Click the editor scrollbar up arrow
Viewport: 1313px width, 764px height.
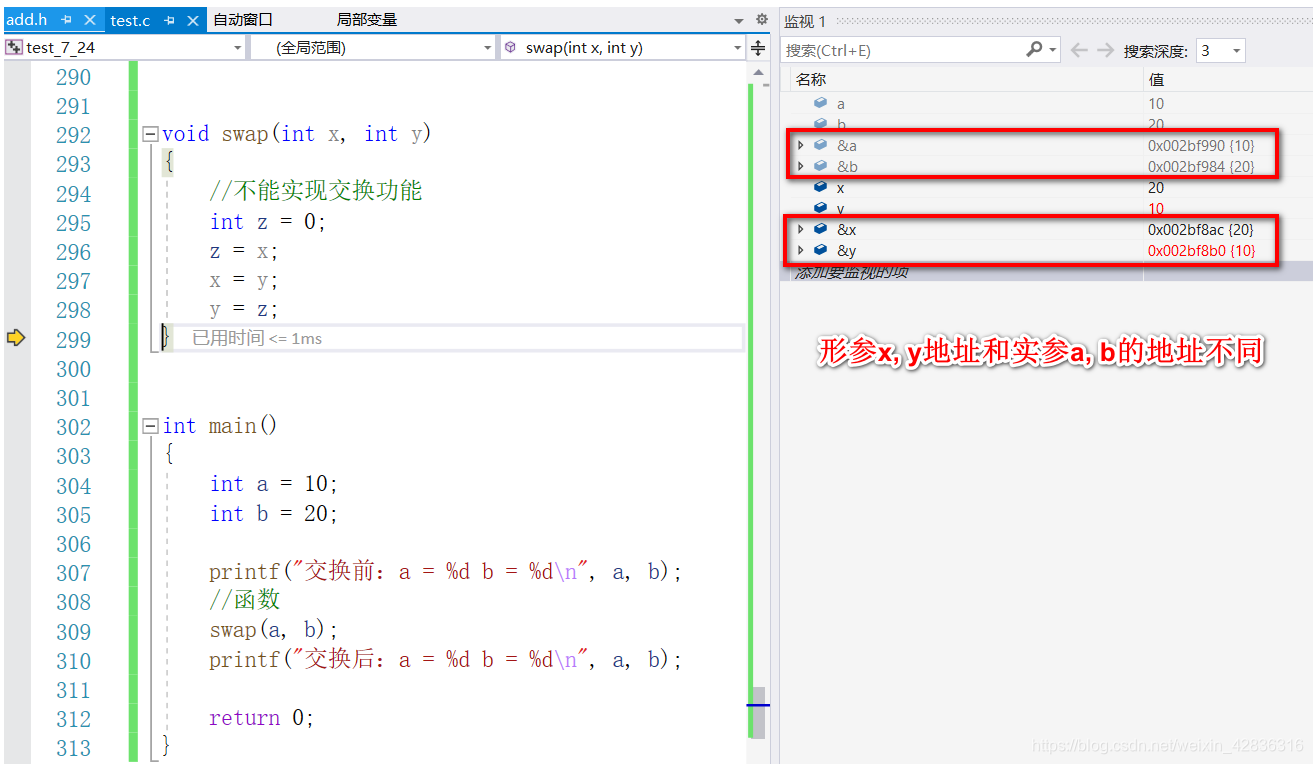point(759,70)
